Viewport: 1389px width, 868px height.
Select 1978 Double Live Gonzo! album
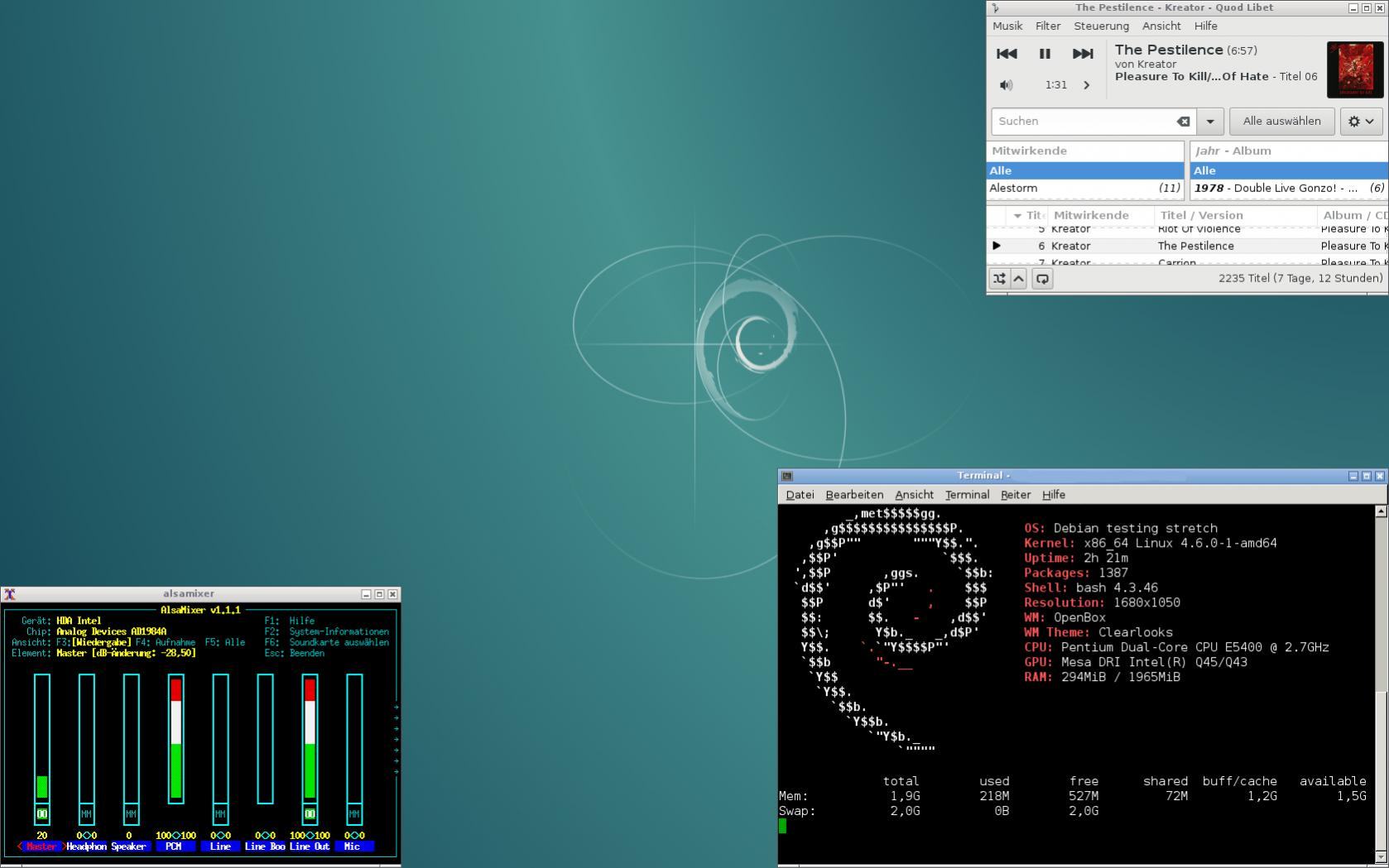pos(1289,188)
